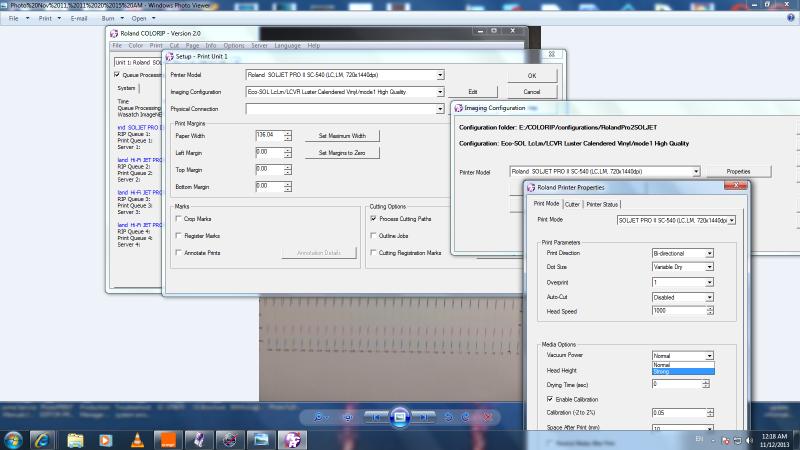Open Physical Connection dropdown
The image size is (800, 450).
(440, 109)
